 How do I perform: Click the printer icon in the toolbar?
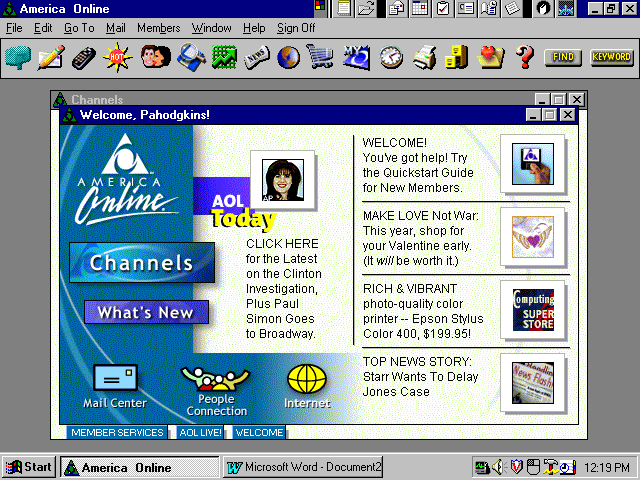425,57
